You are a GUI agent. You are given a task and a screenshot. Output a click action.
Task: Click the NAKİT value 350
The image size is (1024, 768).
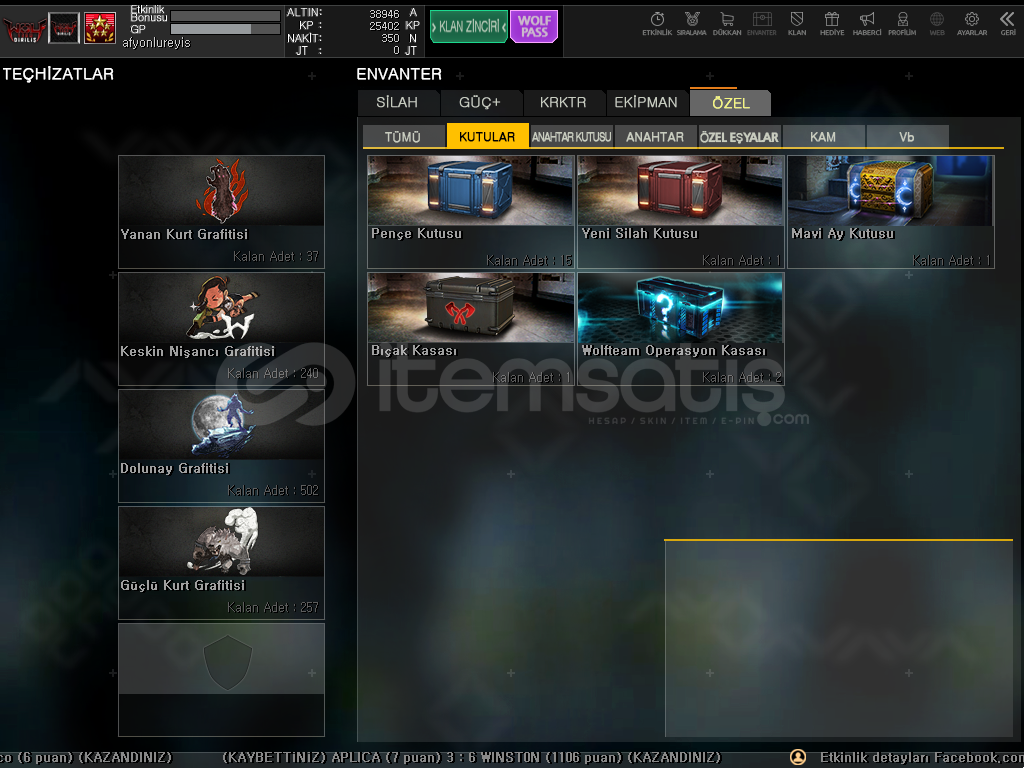click(x=391, y=39)
